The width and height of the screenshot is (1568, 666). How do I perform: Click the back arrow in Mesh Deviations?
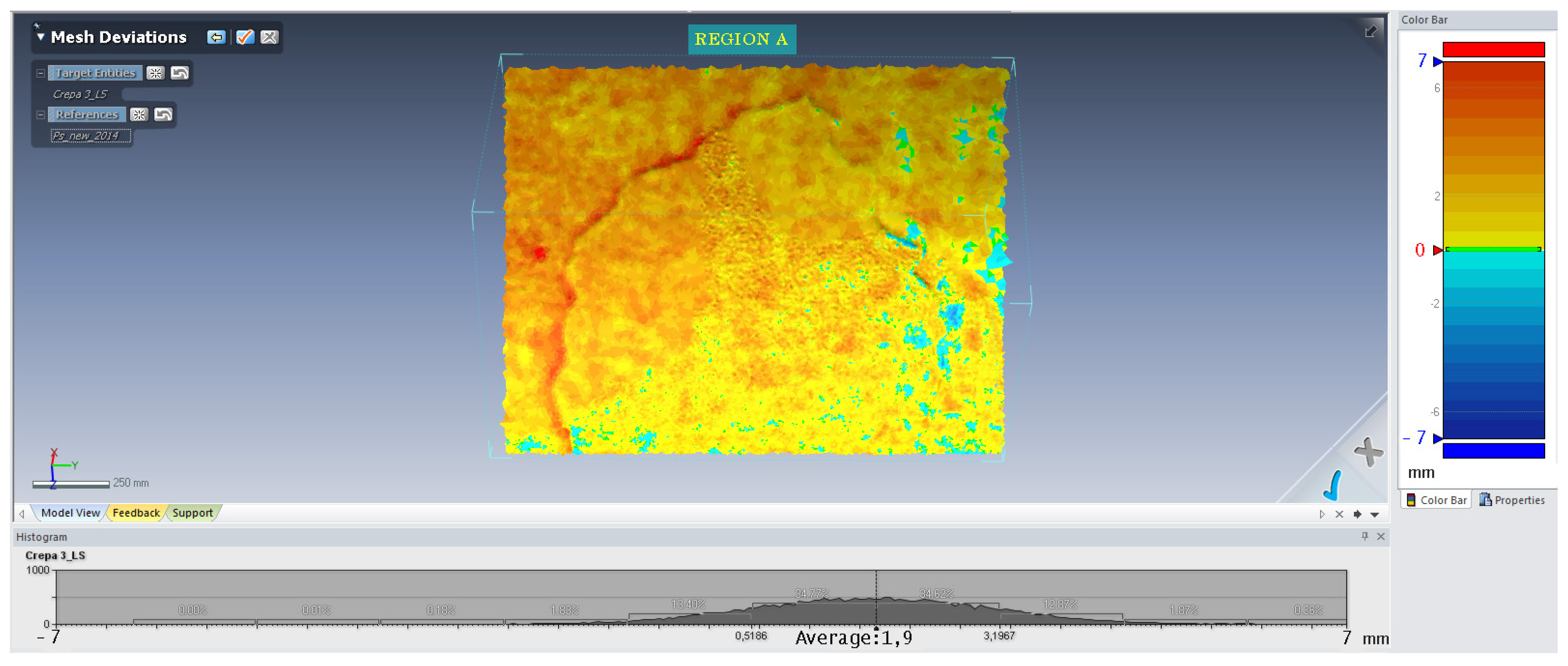pyautogui.click(x=216, y=38)
